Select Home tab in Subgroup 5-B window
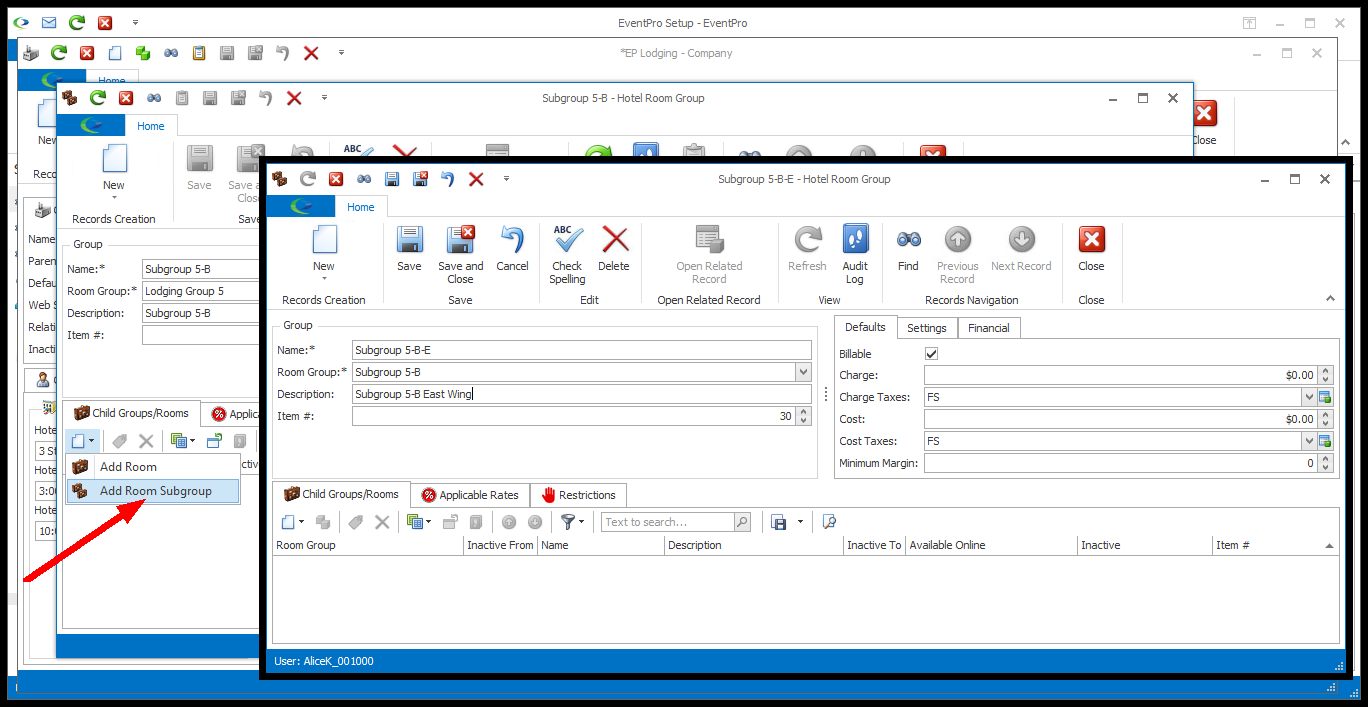The image size is (1368, 707). pyautogui.click(x=151, y=126)
